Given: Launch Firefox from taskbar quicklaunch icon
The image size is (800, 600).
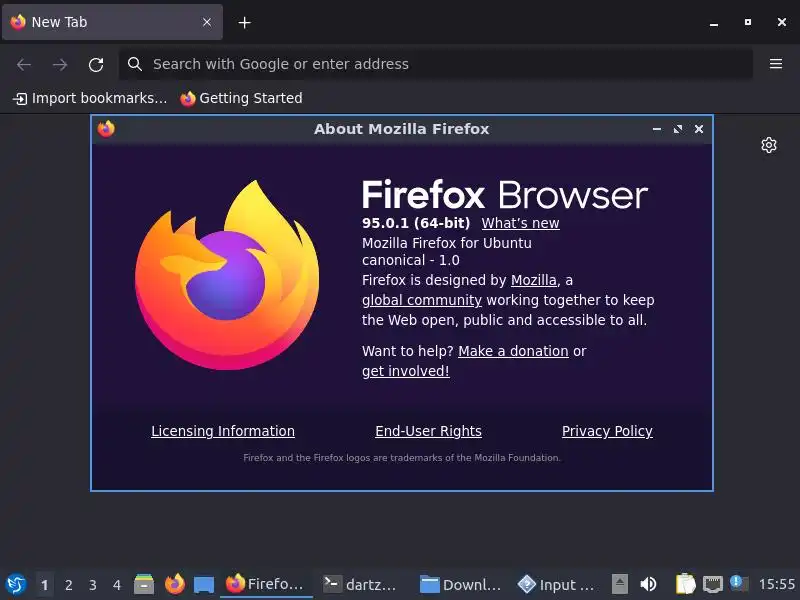Looking at the screenshot, I should pos(174,584).
